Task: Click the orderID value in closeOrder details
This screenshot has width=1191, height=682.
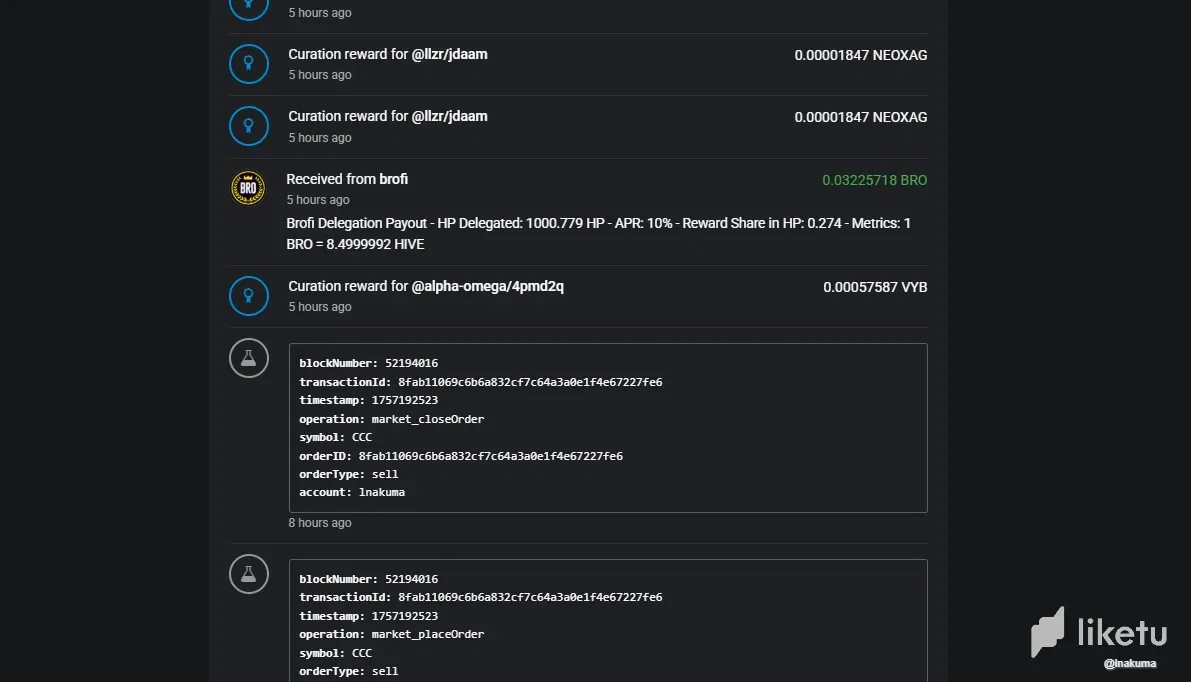Action: [490, 456]
